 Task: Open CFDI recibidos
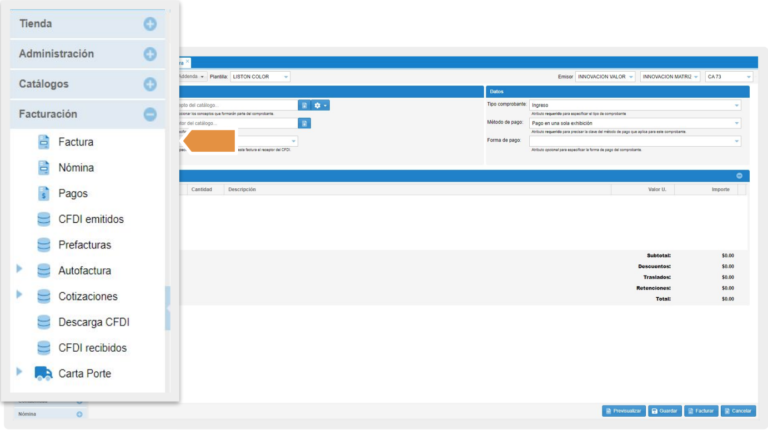(x=92, y=348)
